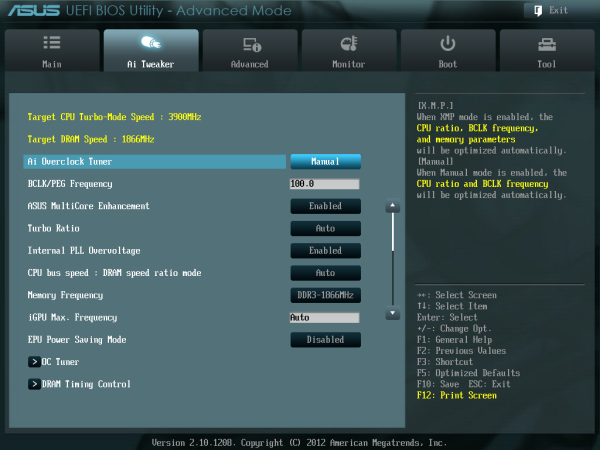Click the Ai Tweaker tab icon

pos(151,42)
